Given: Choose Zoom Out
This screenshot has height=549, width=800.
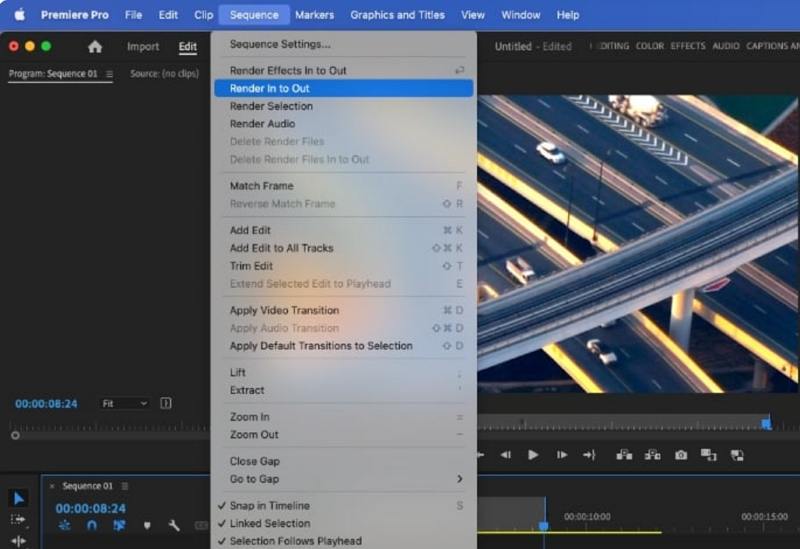Looking at the screenshot, I should pos(344,435).
